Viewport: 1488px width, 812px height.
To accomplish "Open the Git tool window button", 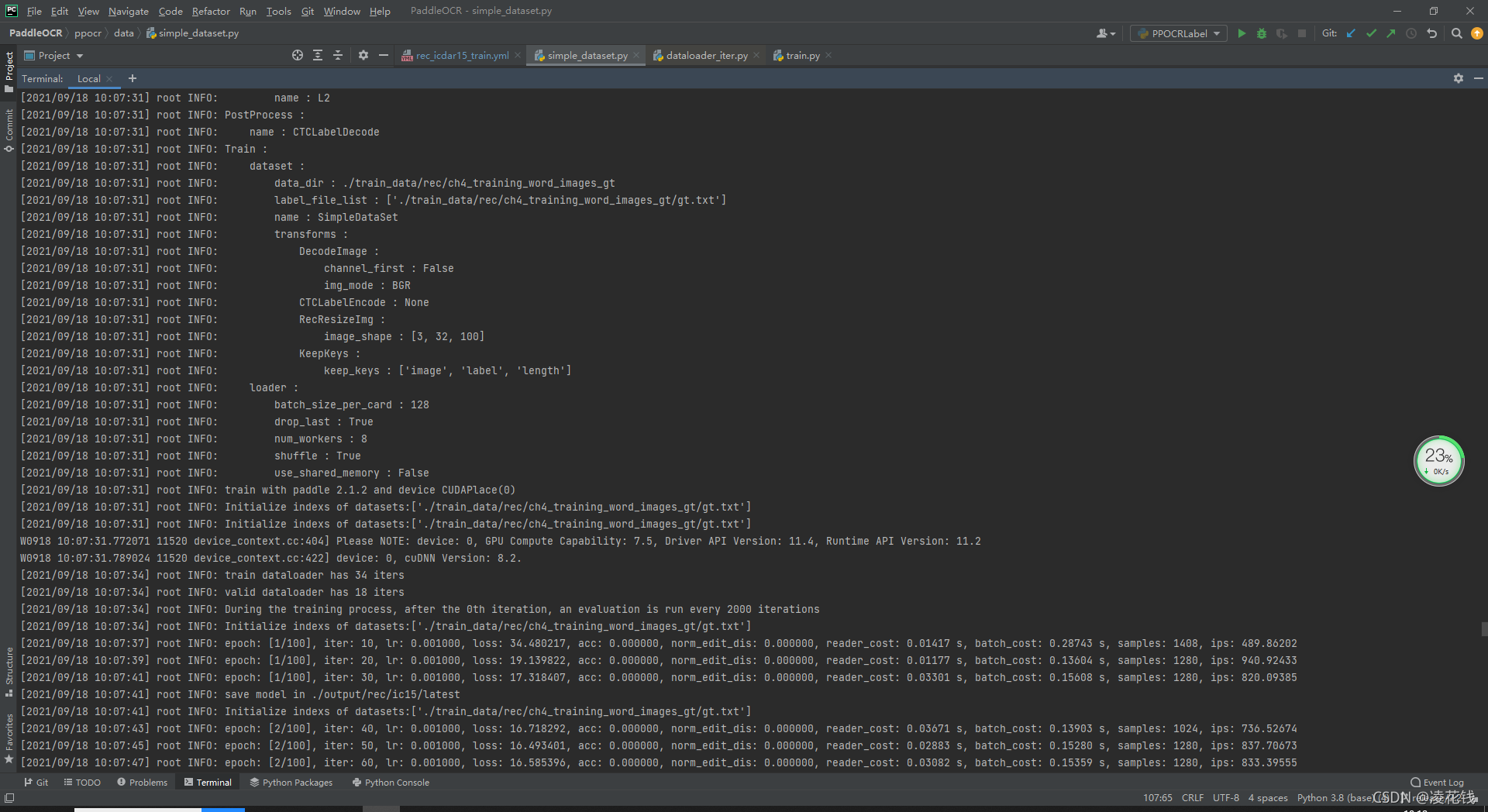I will pyautogui.click(x=36, y=783).
